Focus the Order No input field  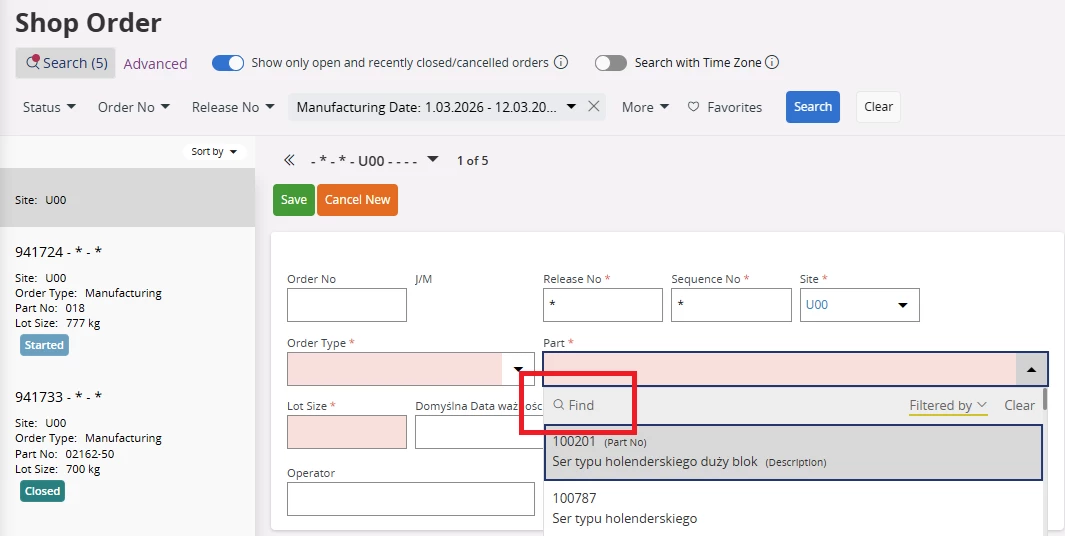pos(347,305)
